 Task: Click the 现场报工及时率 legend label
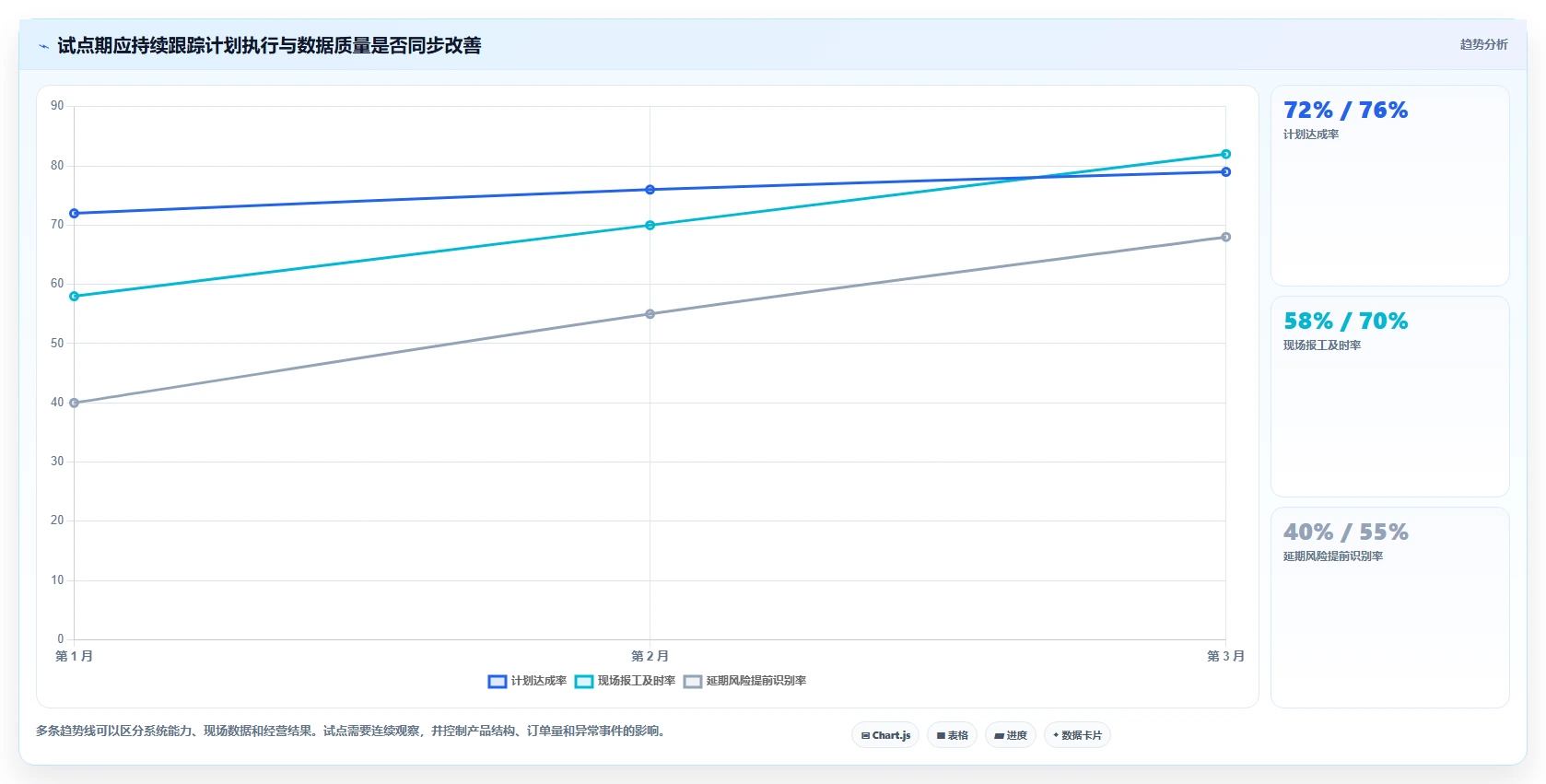click(x=637, y=681)
